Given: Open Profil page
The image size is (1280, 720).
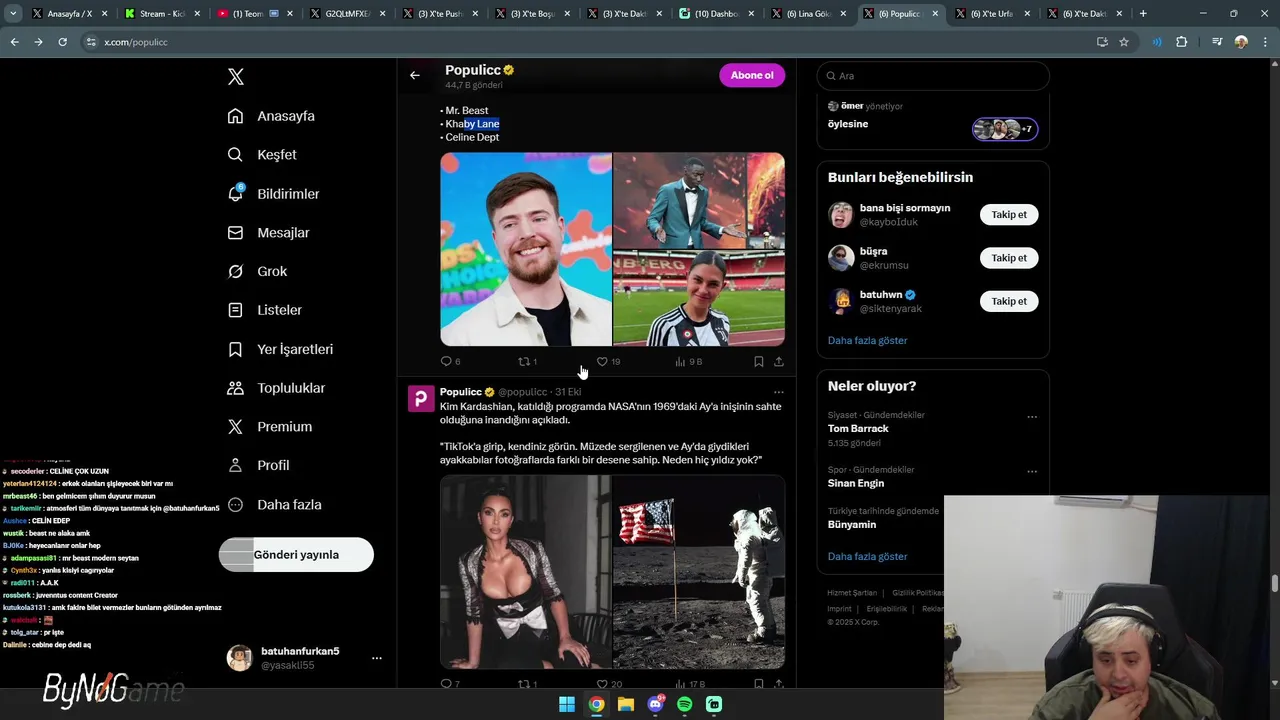Looking at the screenshot, I should coord(258,465).
